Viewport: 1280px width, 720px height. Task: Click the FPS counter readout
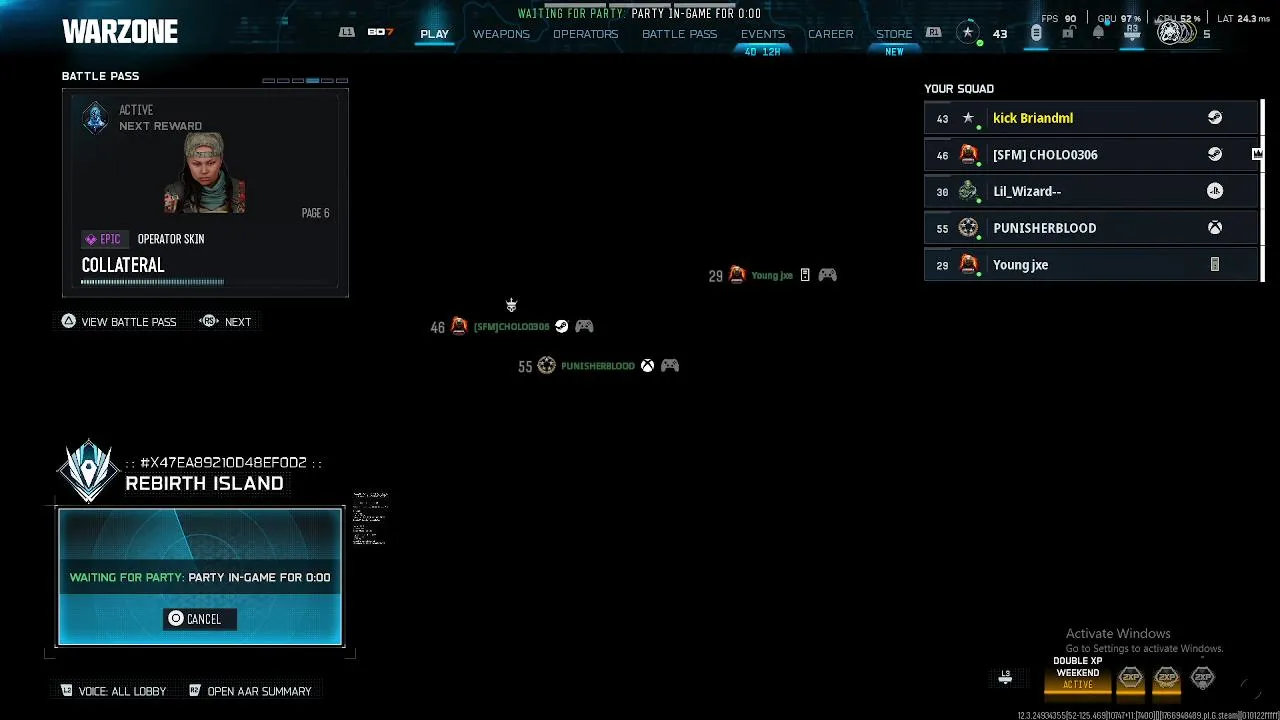(1059, 18)
